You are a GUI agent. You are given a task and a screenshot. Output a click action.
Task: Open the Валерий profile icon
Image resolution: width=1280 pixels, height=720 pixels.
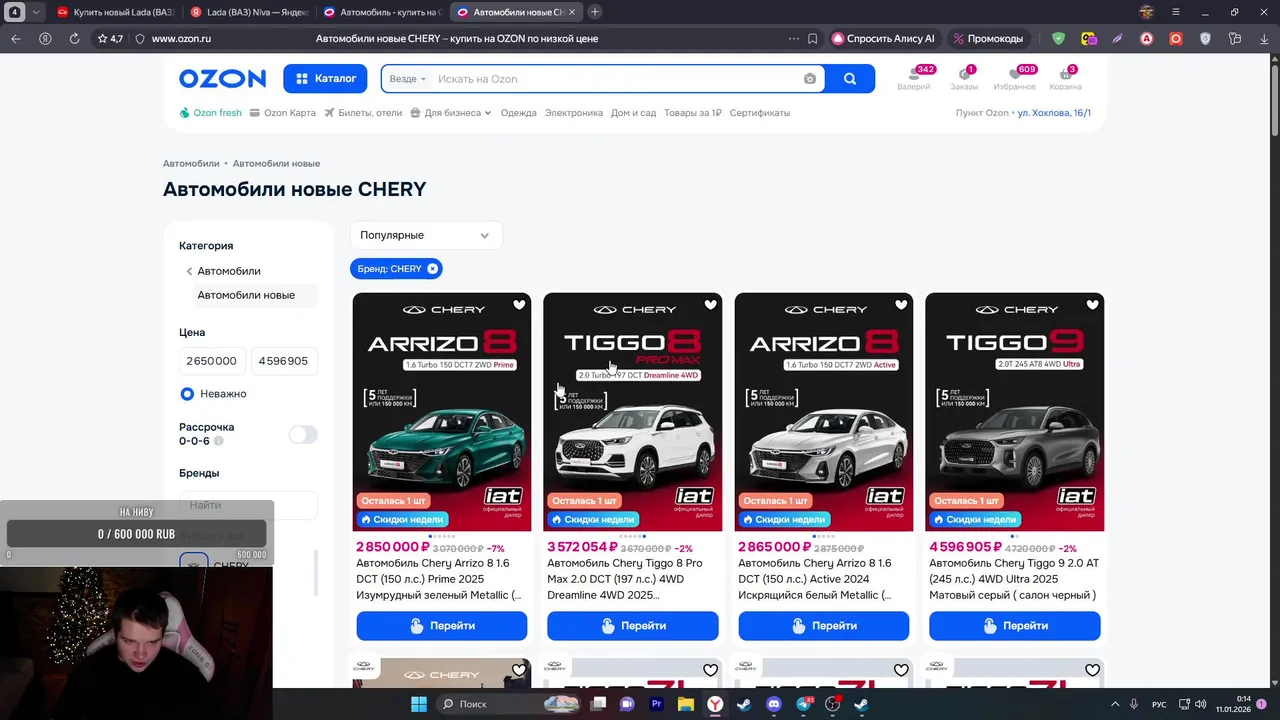coord(913,77)
